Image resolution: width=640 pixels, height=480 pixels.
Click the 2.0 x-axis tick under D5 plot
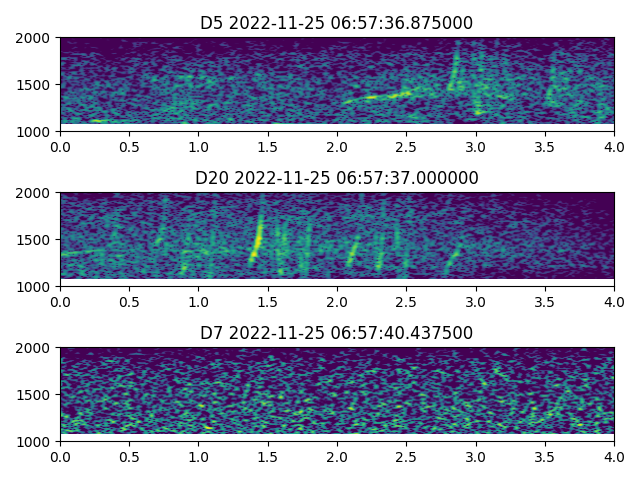(337, 146)
